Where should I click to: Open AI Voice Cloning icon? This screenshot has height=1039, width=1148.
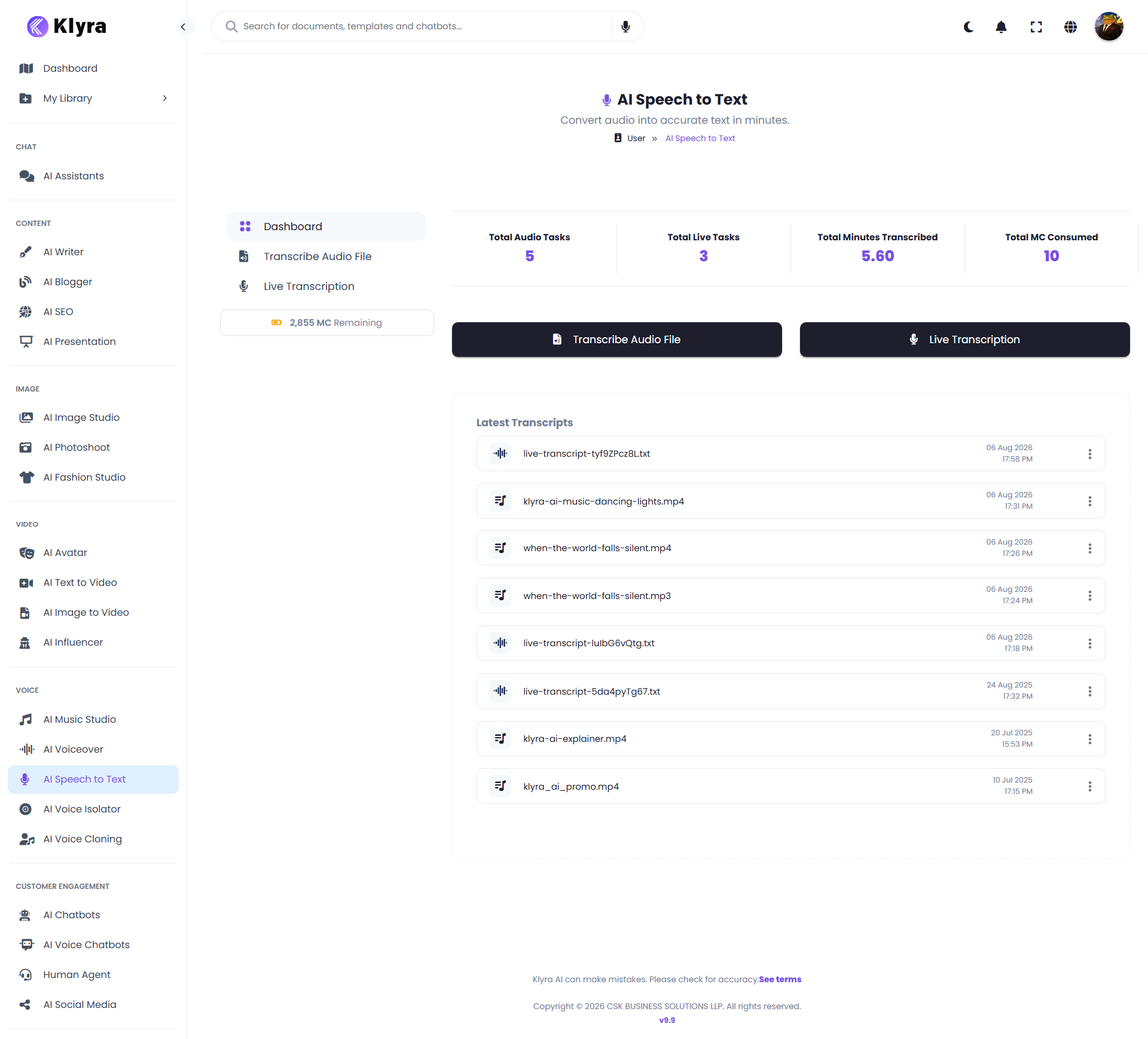point(26,839)
